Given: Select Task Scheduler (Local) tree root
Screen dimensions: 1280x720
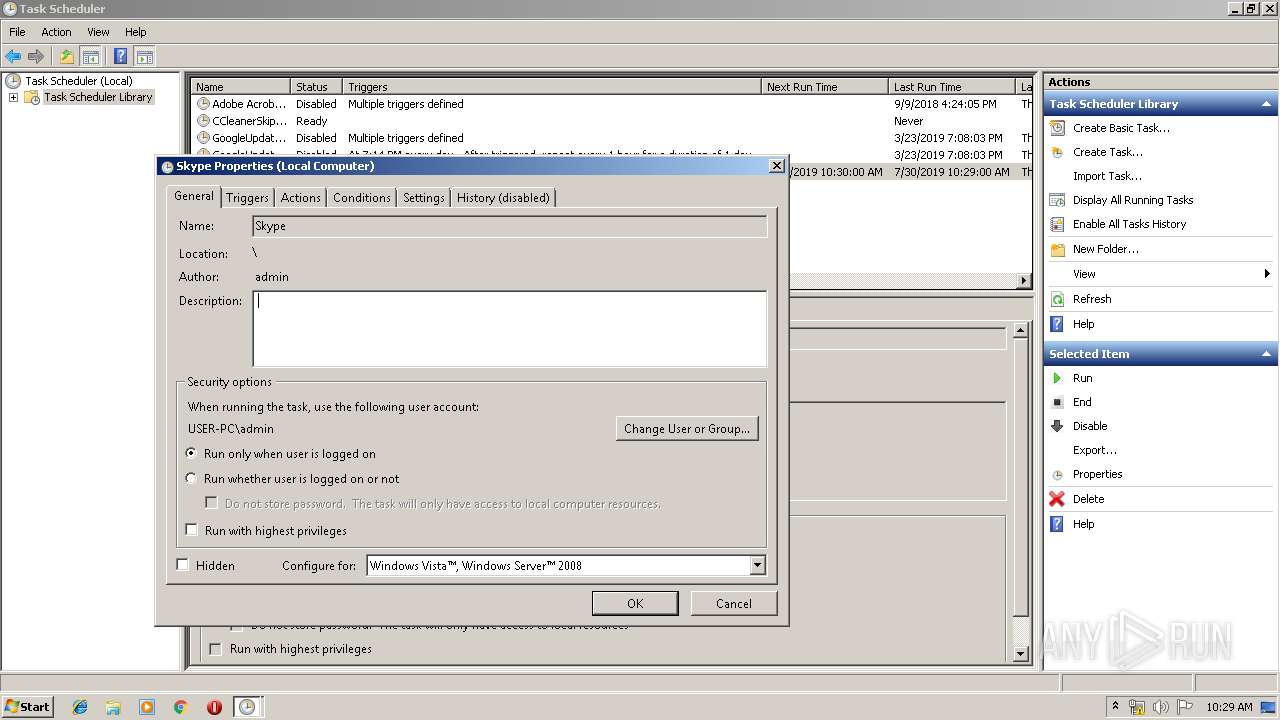Looking at the screenshot, I should [x=78, y=81].
